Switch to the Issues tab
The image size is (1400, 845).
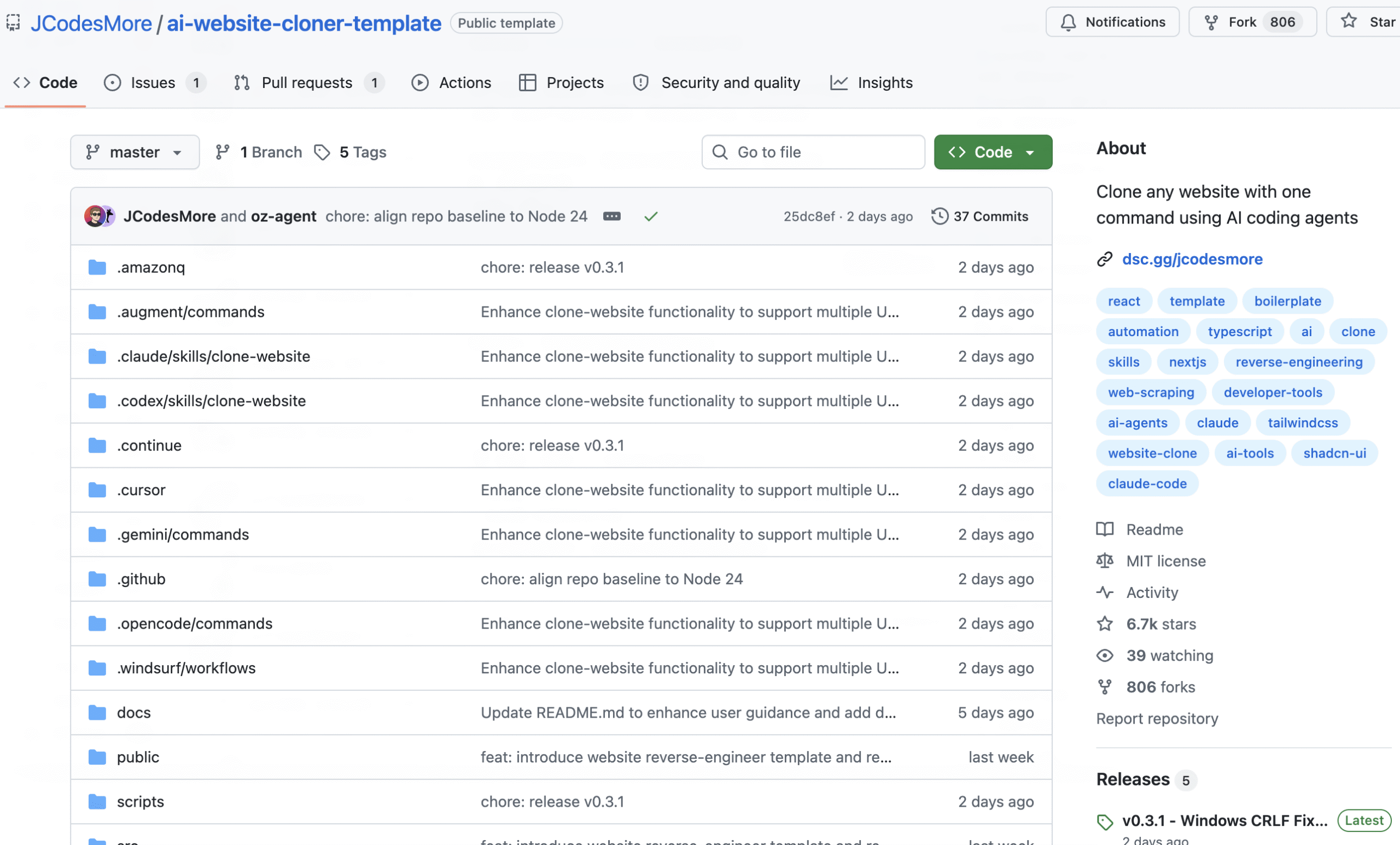pyautogui.click(x=152, y=83)
